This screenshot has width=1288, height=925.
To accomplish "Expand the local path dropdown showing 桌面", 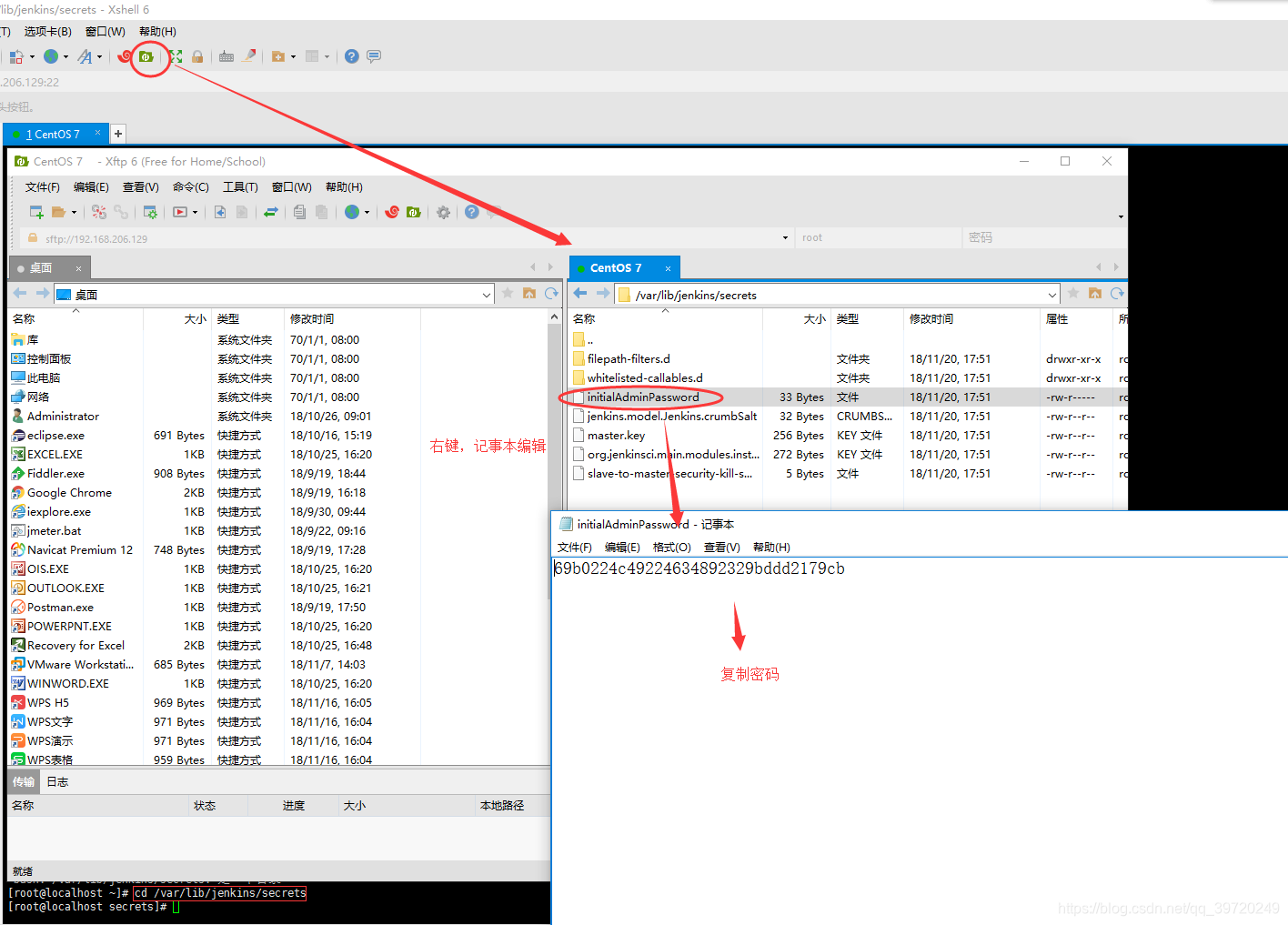I will point(487,295).
